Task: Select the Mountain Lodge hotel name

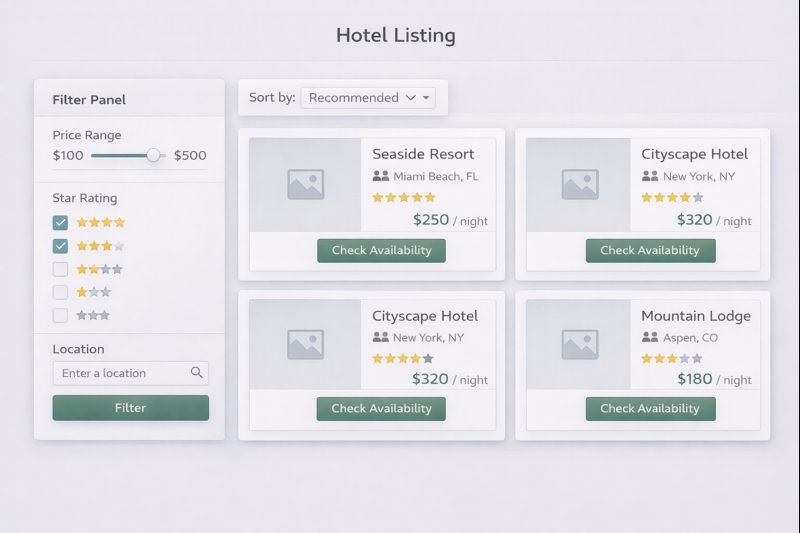Action: point(696,316)
